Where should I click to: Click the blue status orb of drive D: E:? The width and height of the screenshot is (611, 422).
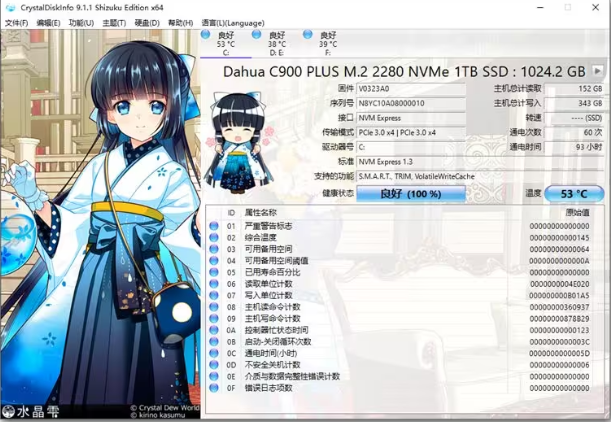(x=256, y=34)
